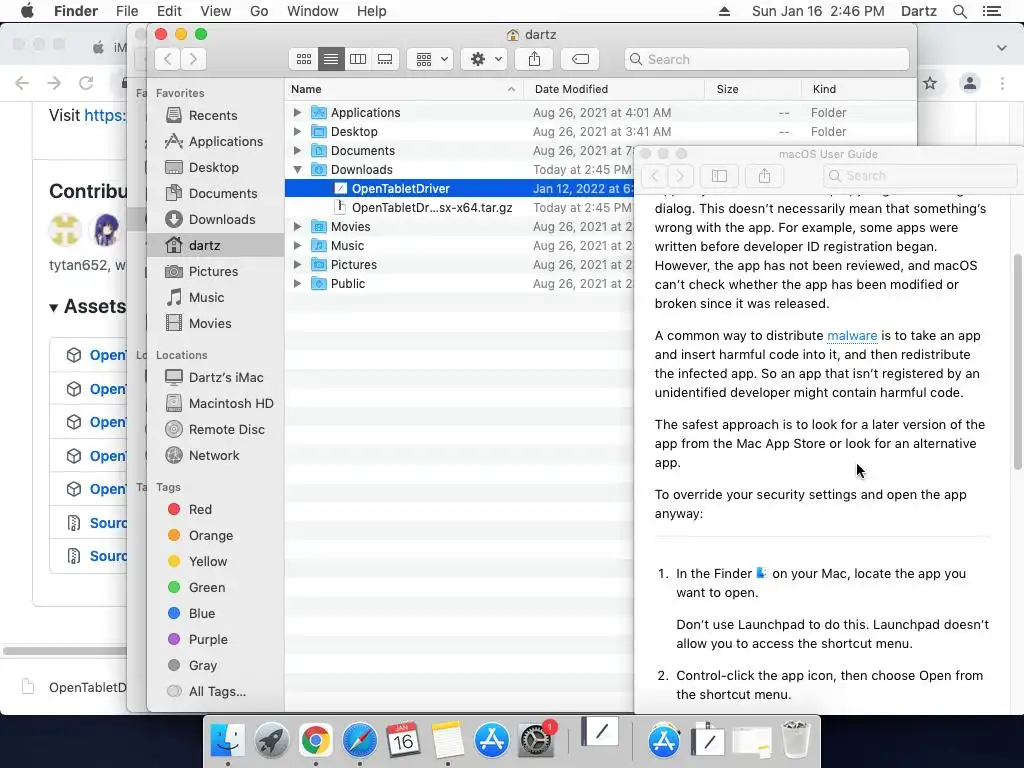This screenshot has width=1024, height=768.
Task: Open the File menu
Action: [127, 11]
